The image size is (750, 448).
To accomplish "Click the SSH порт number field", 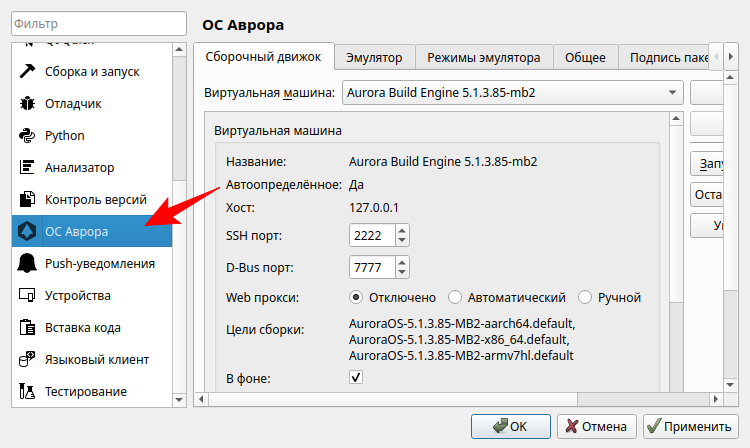I will point(372,235).
